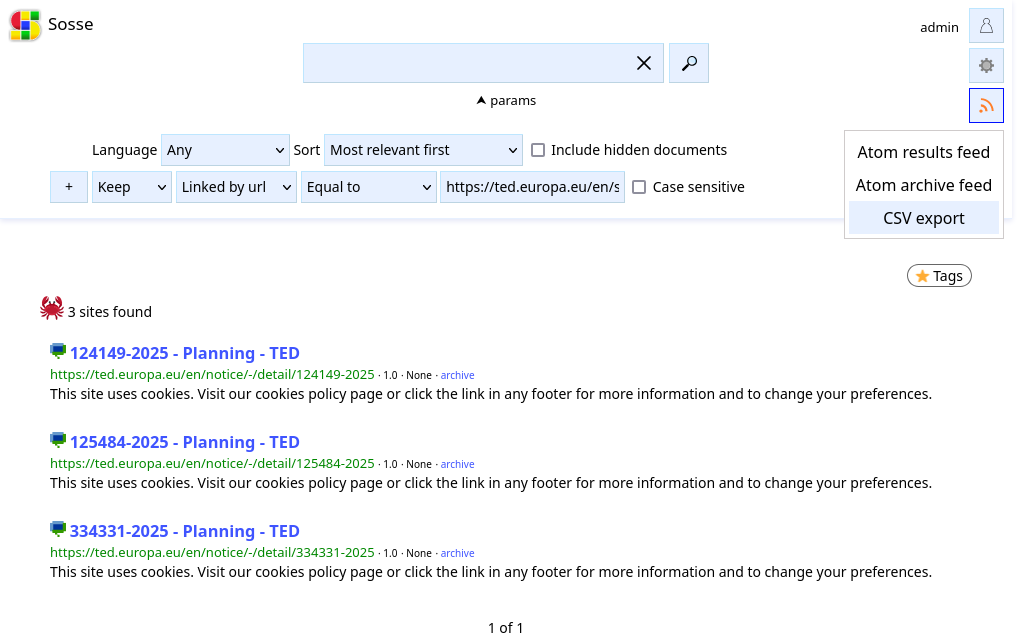Open the Equal to operator dropdown
This screenshot has width=1024, height=634.
pyautogui.click(x=368, y=187)
